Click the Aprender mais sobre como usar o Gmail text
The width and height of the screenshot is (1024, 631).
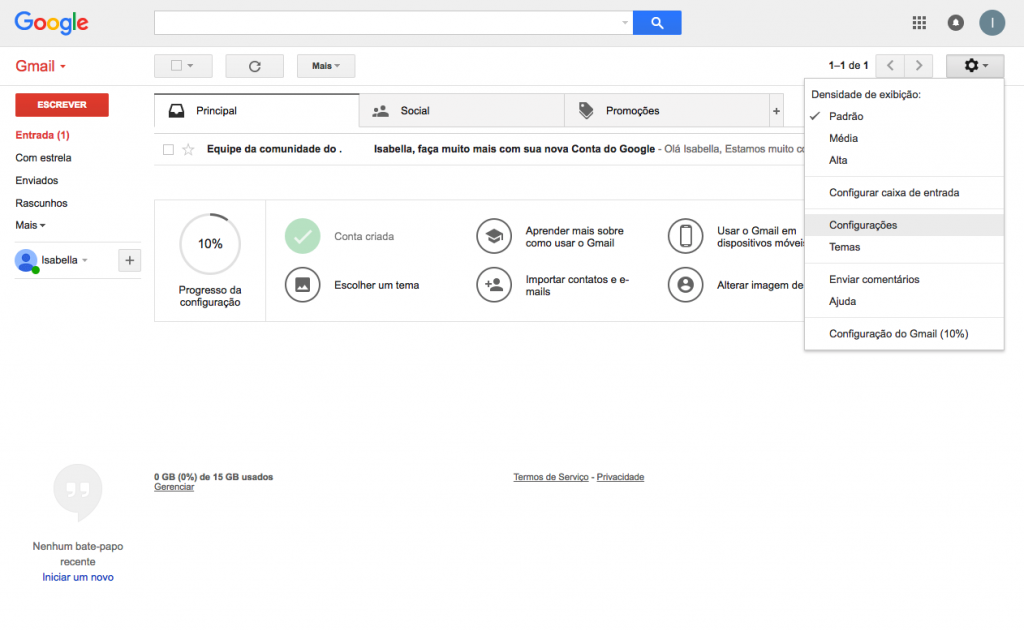tap(575, 237)
